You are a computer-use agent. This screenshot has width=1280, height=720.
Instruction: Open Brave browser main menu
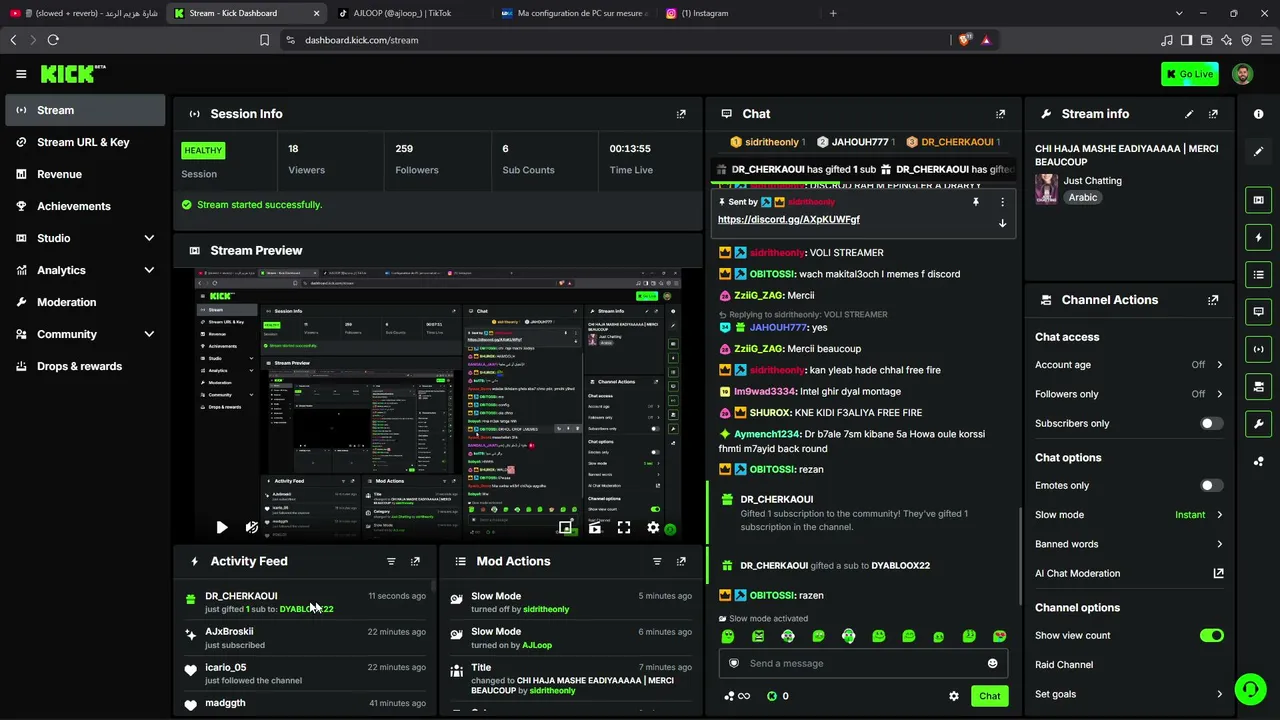point(1265,40)
